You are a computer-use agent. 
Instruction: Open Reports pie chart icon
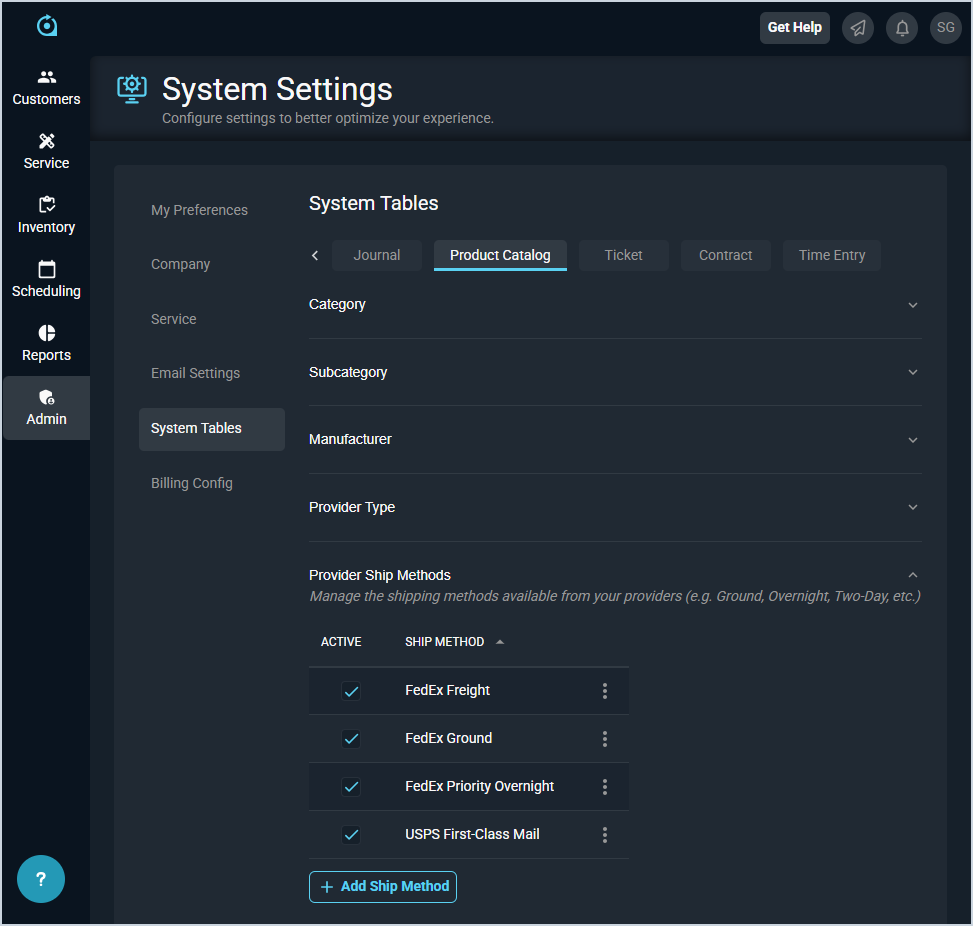point(46,333)
